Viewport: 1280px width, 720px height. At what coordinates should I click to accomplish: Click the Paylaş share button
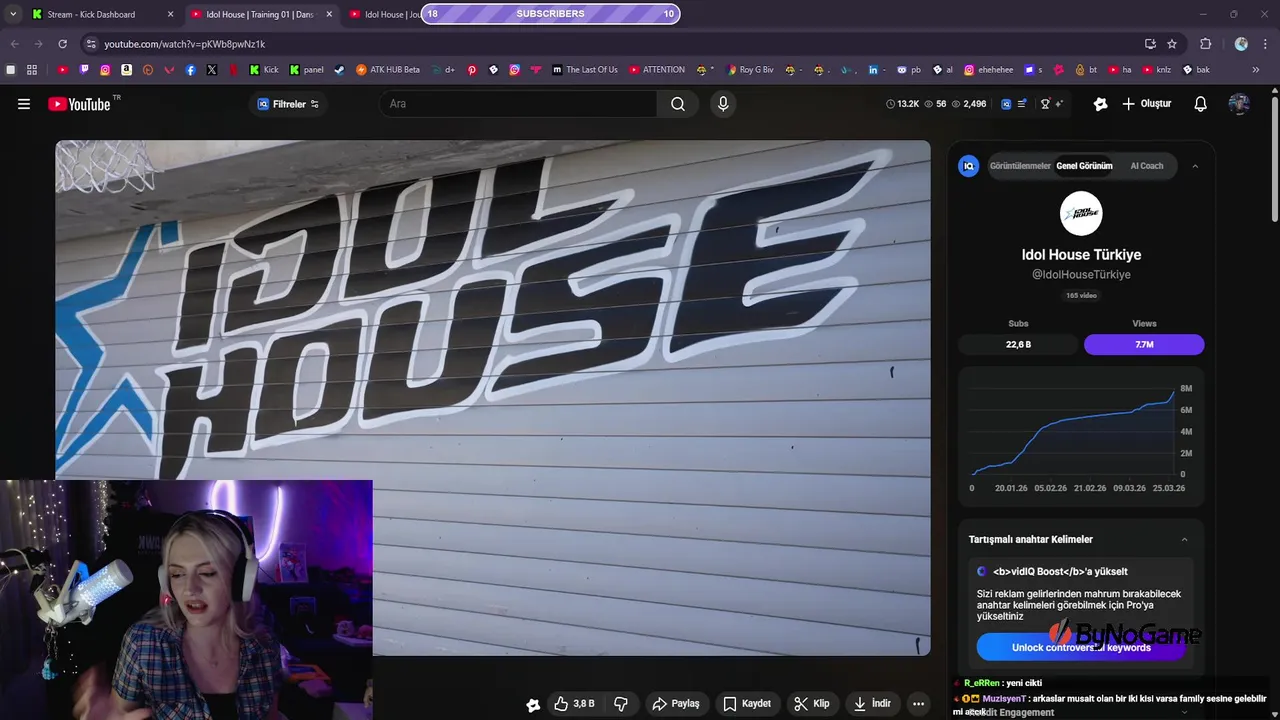(x=675, y=704)
